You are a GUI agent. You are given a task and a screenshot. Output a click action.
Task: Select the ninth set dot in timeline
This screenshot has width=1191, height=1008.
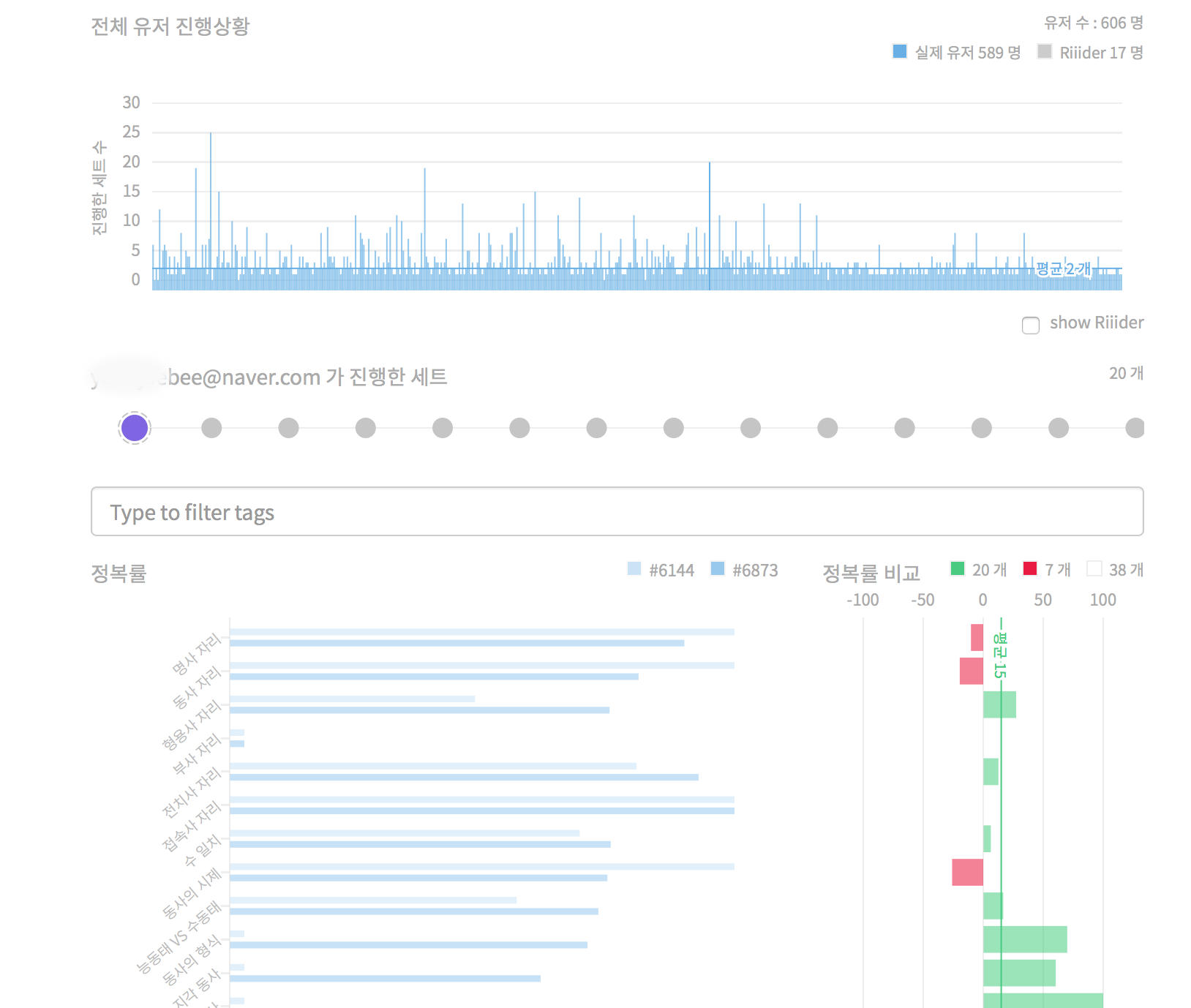tap(751, 428)
